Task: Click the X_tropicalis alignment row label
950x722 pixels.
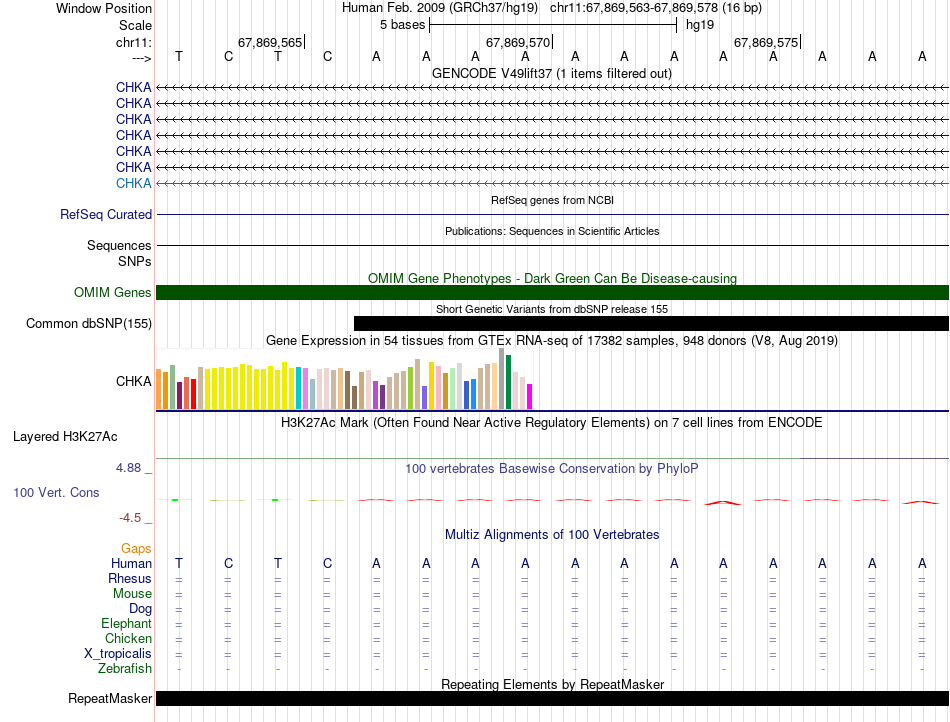Action: [118, 654]
